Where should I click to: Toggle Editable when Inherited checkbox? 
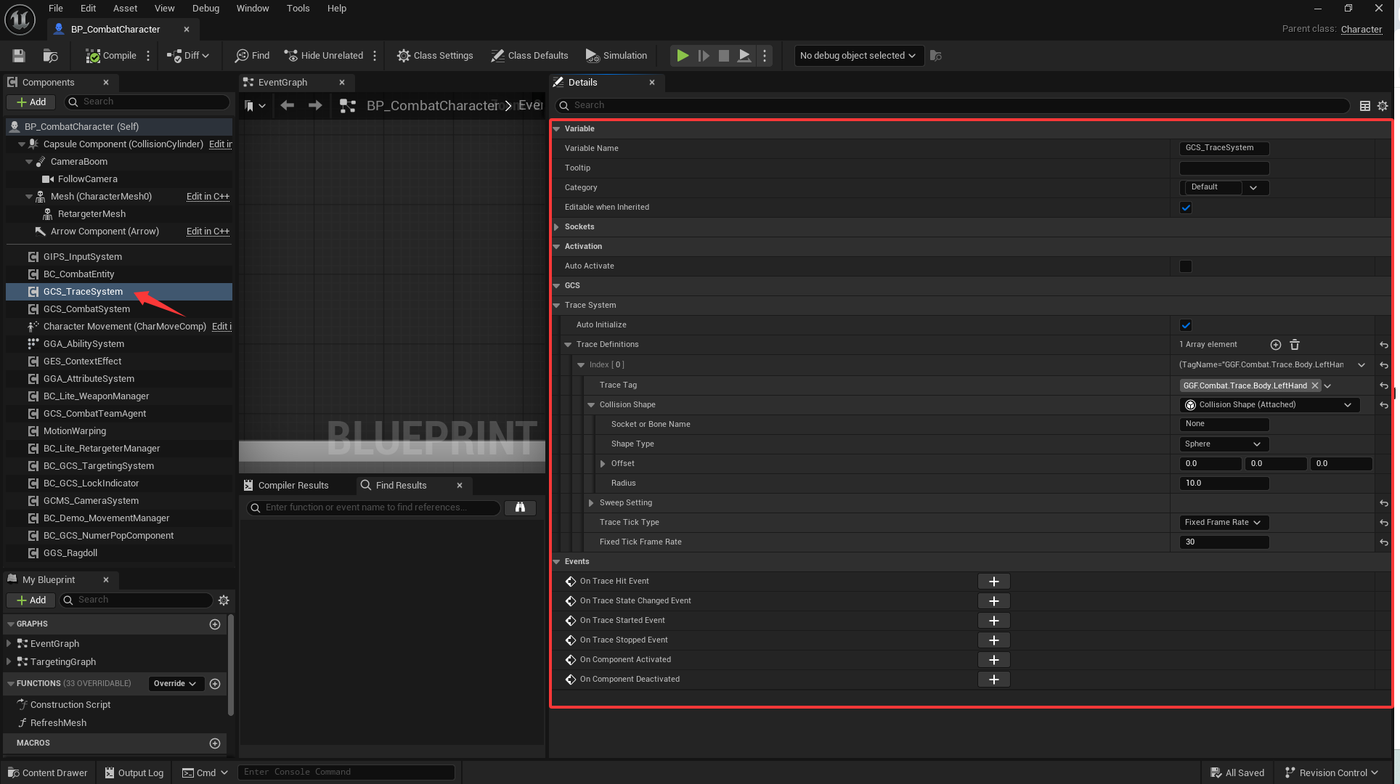pos(1186,207)
